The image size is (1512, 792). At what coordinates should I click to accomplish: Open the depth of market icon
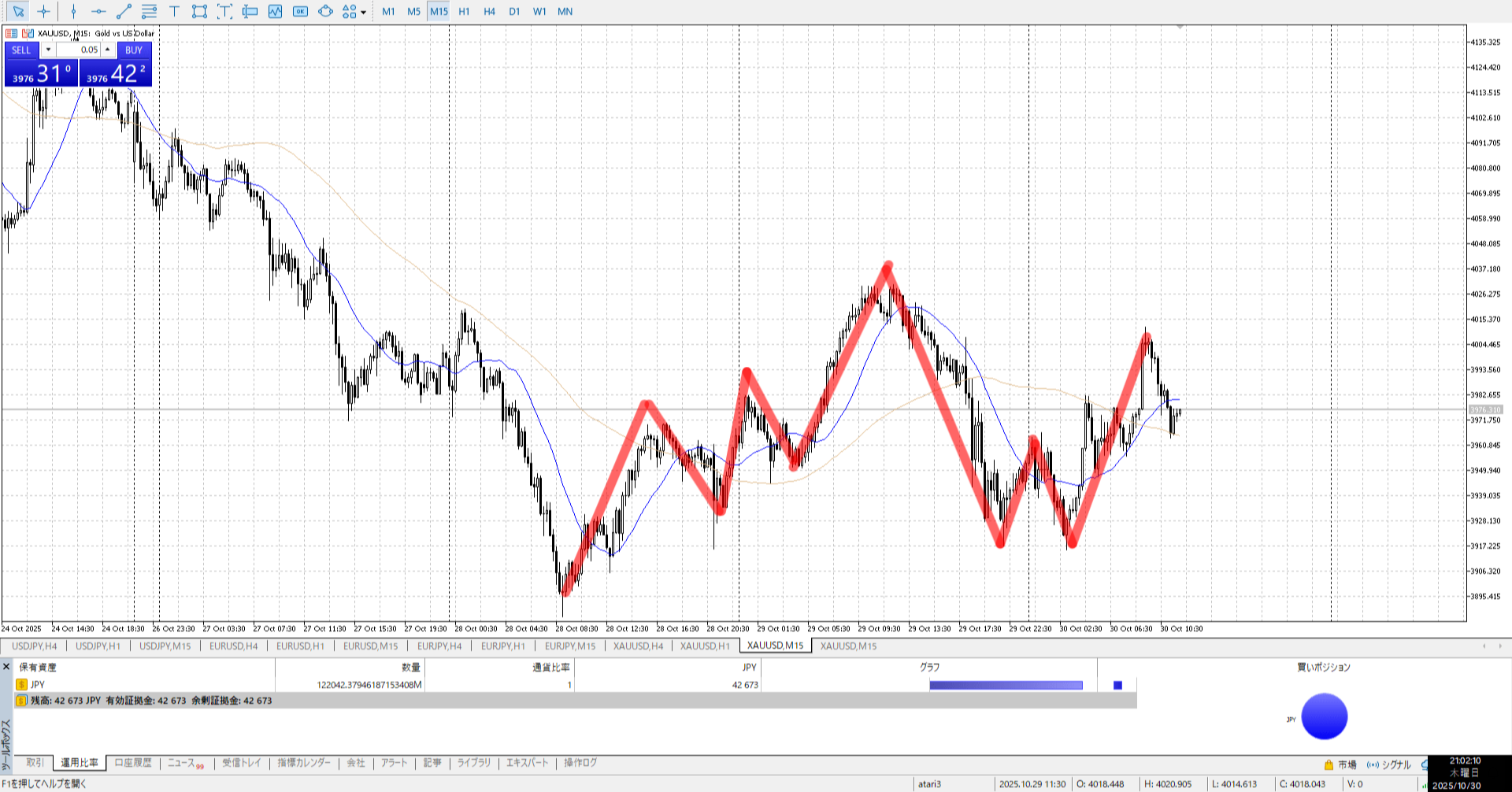11,33
